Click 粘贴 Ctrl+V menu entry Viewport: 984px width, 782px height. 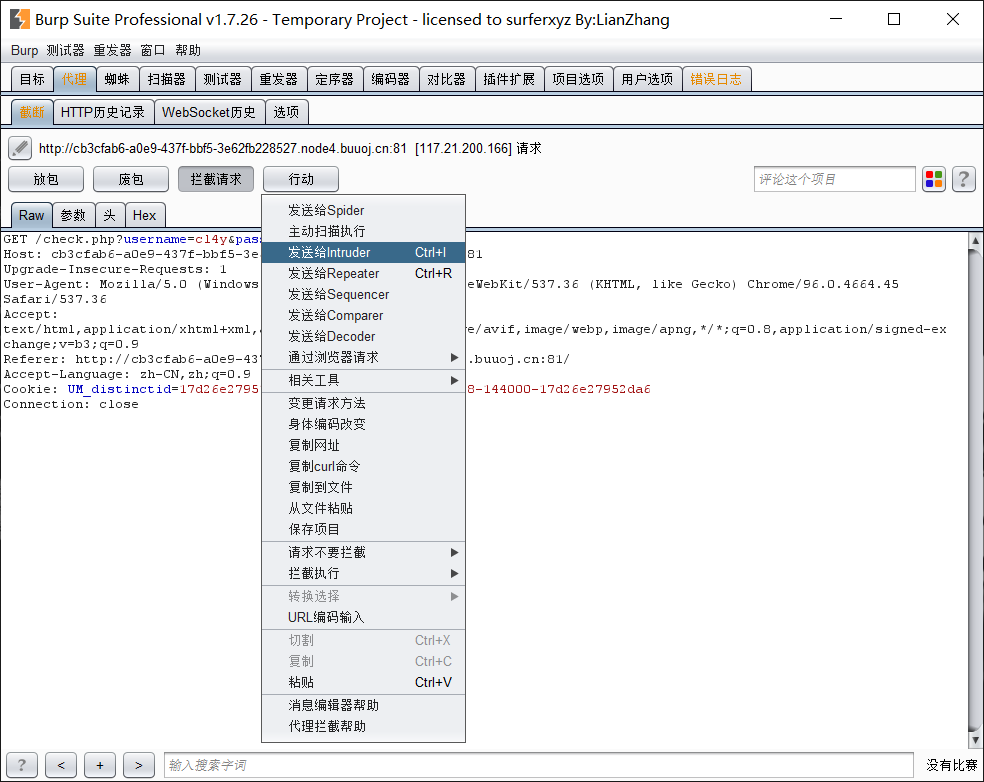click(x=363, y=682)
